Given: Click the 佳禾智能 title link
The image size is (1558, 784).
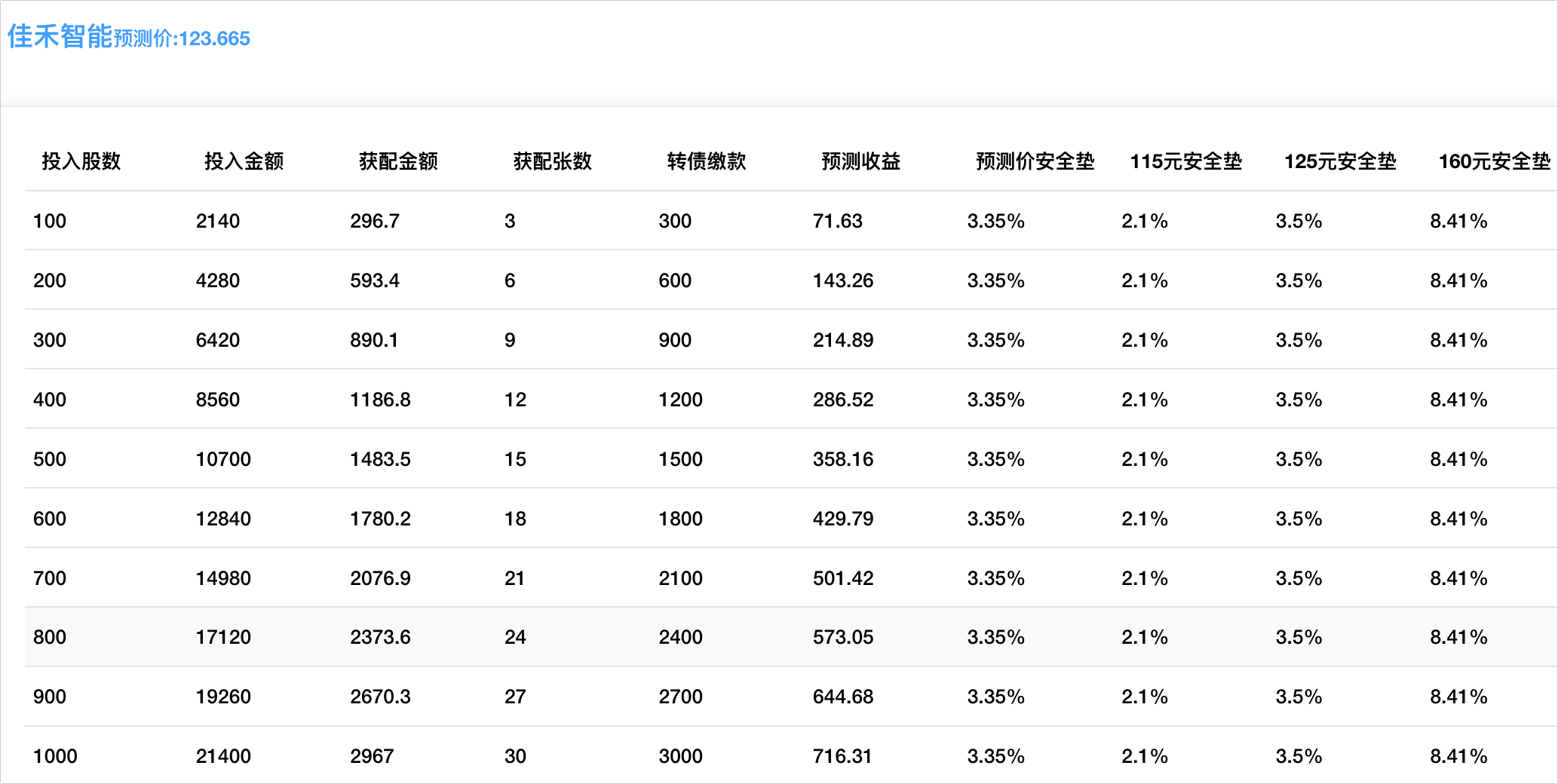Looking at the screenshot, I should pyautogui.click(x=60, y=36).
